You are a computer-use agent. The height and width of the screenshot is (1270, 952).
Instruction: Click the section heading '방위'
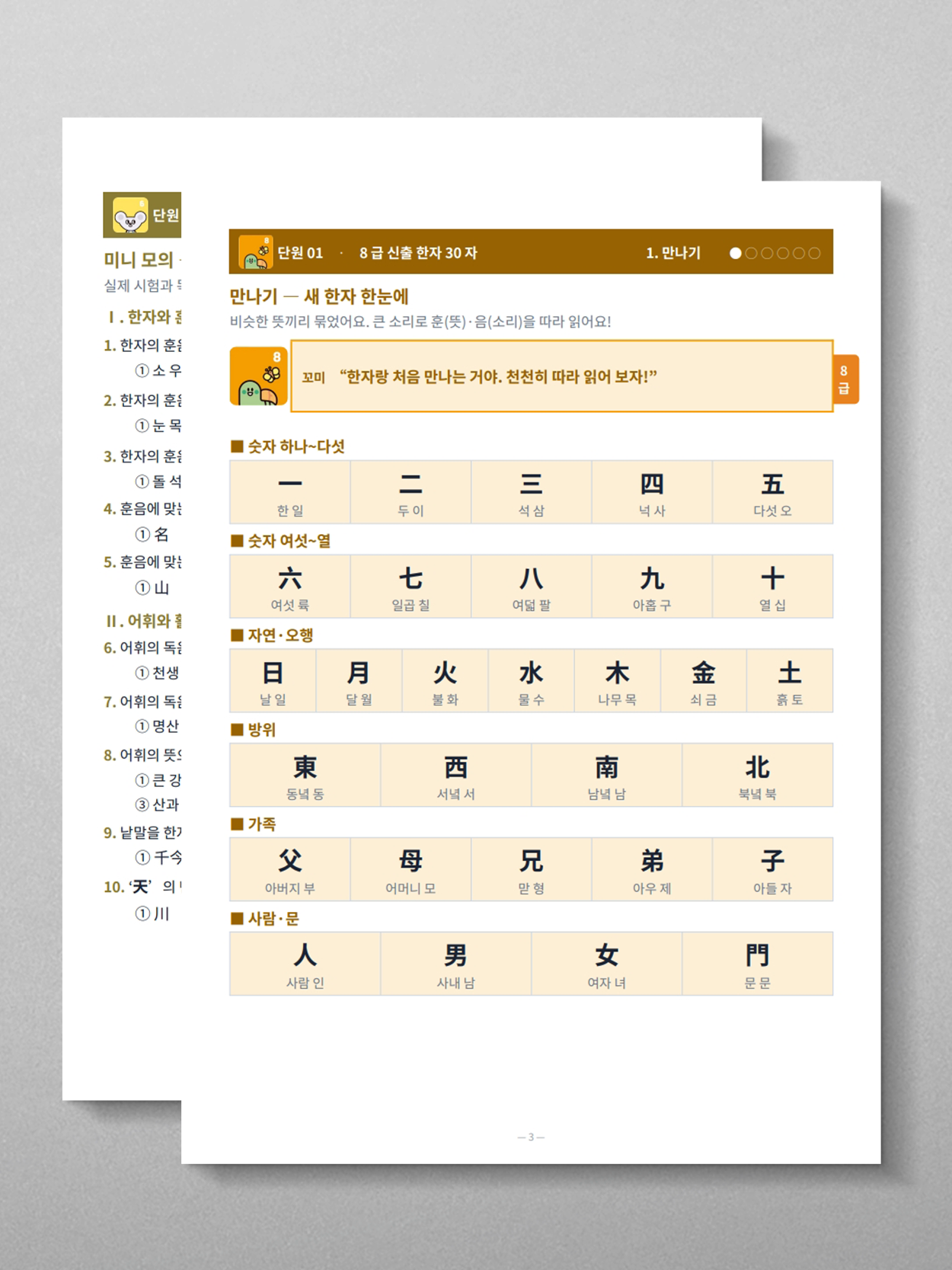pyautogui.click(x=254, y=730)
